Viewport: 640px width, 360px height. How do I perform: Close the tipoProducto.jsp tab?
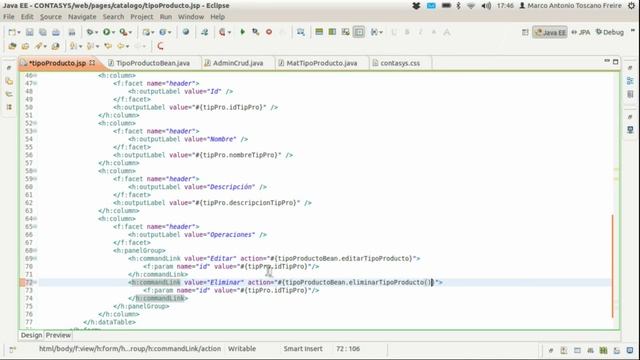(x=92, y=63)
